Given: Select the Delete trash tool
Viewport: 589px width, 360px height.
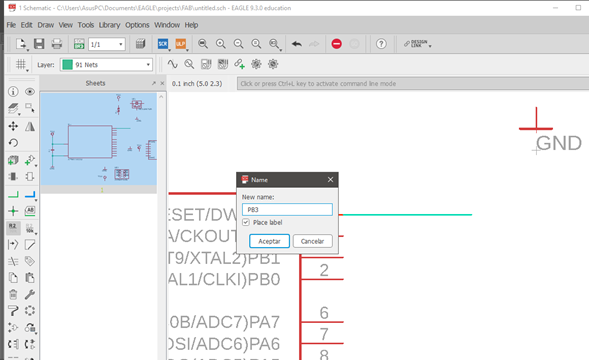Looking at the screenshot, I should pos(13,294).
